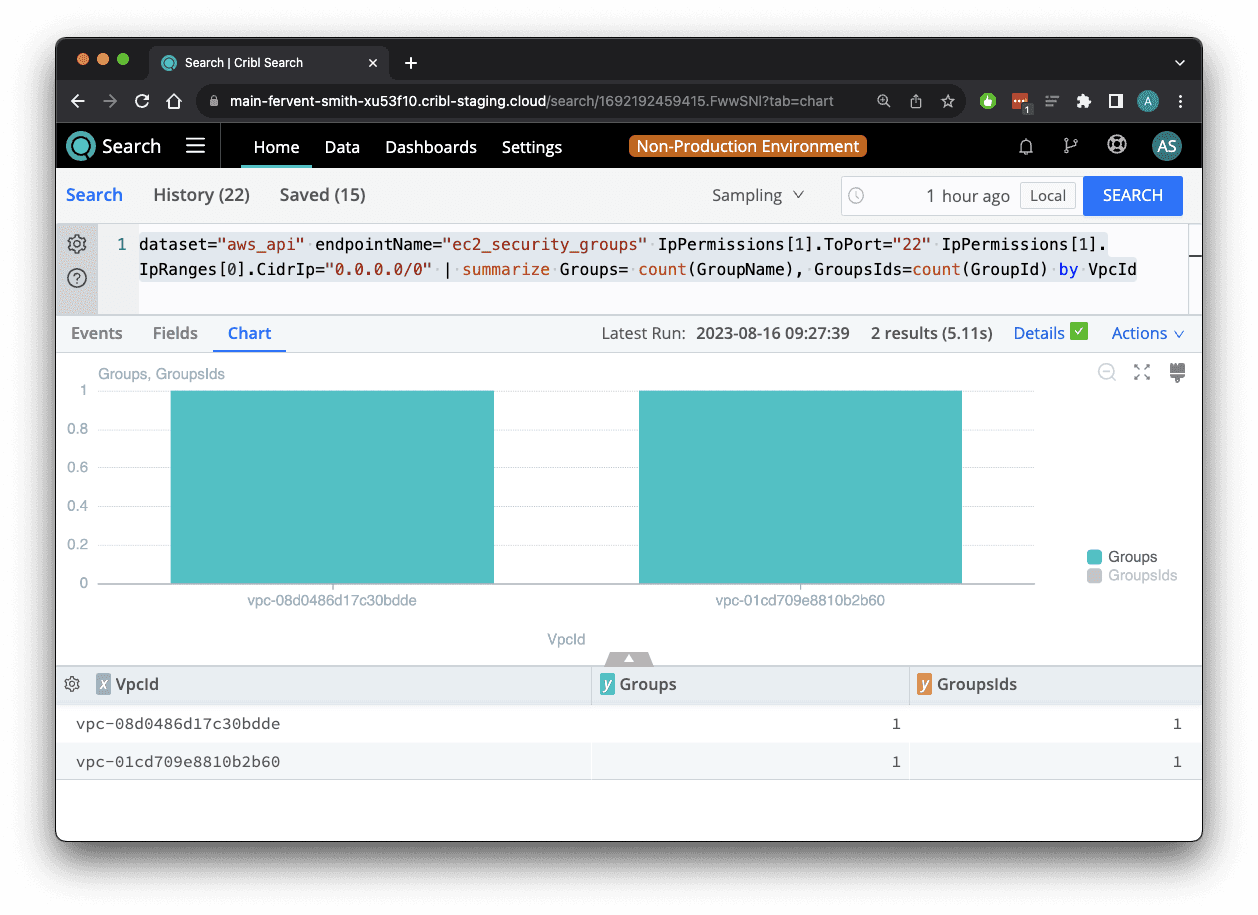Collapse the chart panel using the triangle handle
Viewport: 1258px width, 915px height.
coord(629,658)
